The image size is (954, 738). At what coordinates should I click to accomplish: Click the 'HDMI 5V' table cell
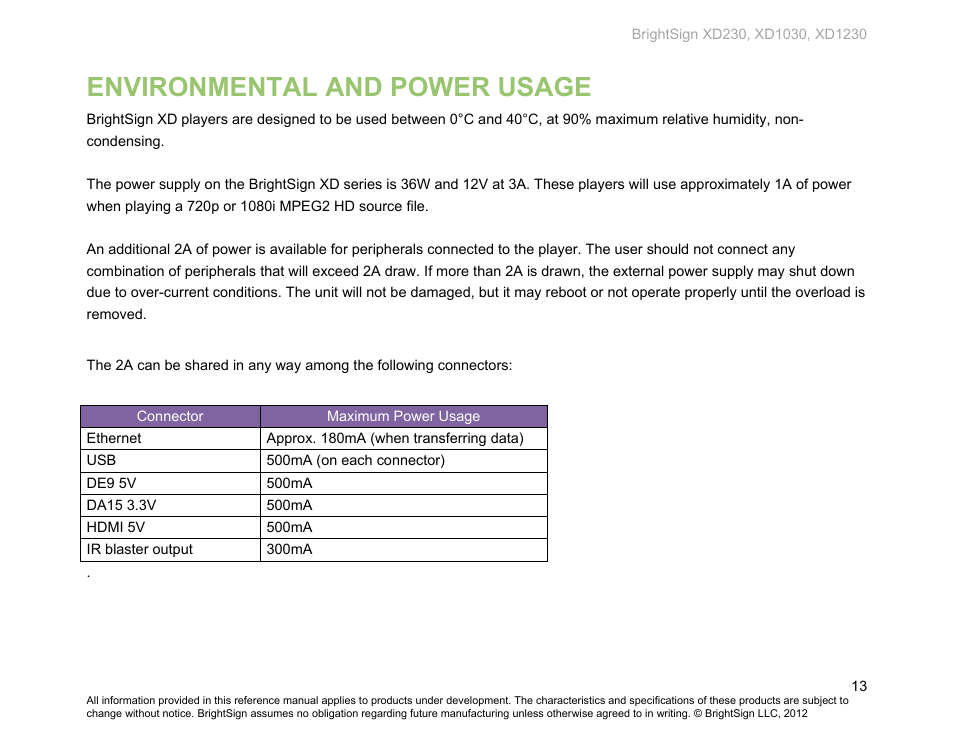170,527
